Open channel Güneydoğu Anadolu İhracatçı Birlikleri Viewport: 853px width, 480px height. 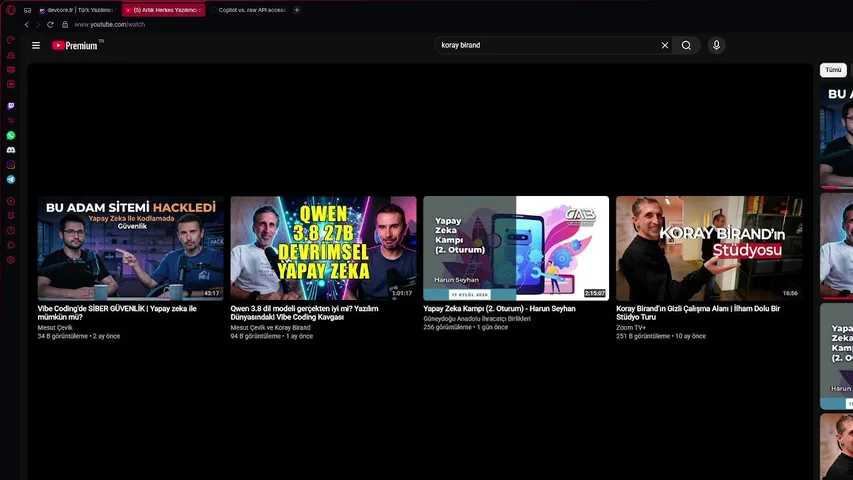click(x=477, y=319)
